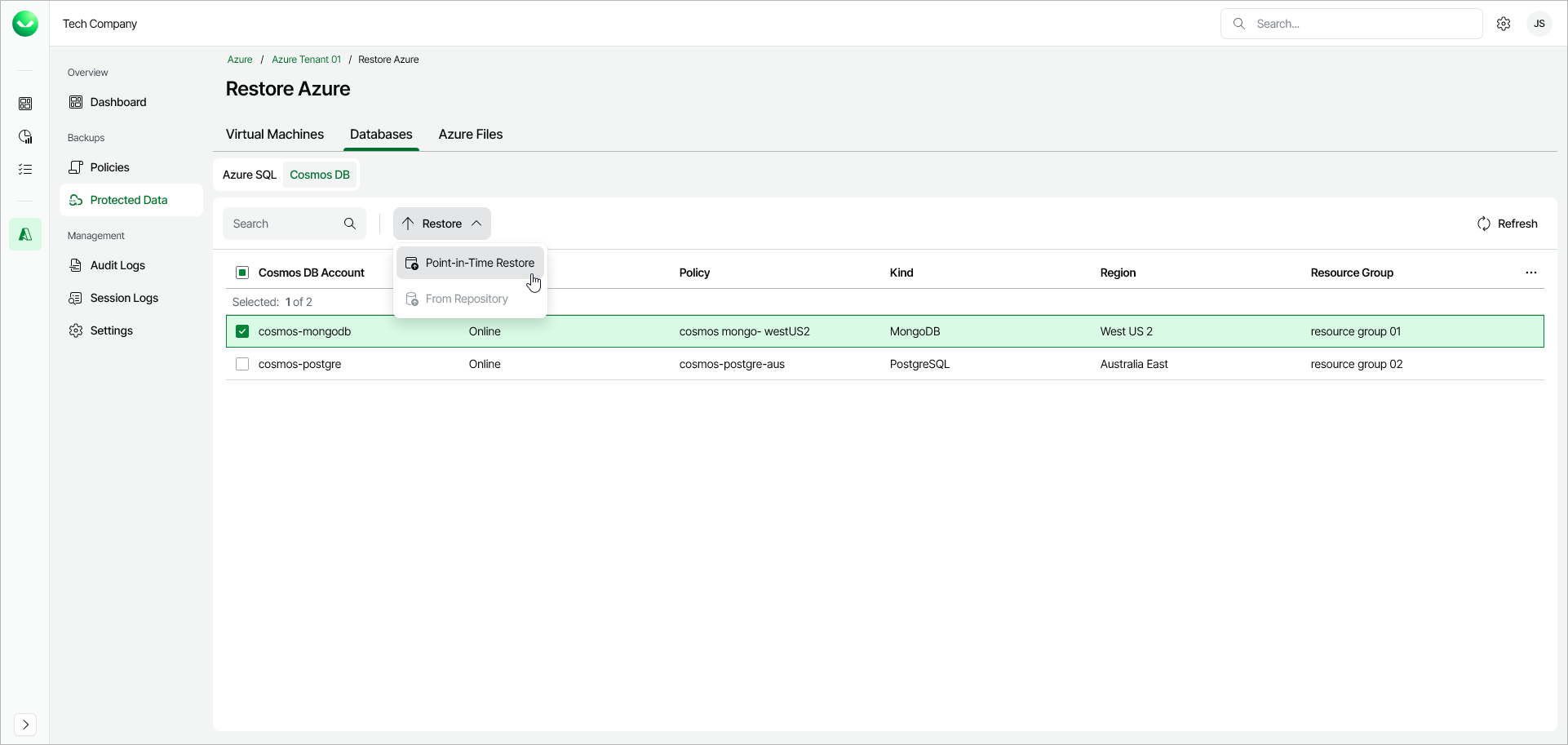This screenshot has height=745, width=1568.
Task: Toggle the select-all Cosmos DB Account checkbox
Action: pos(242,273)
